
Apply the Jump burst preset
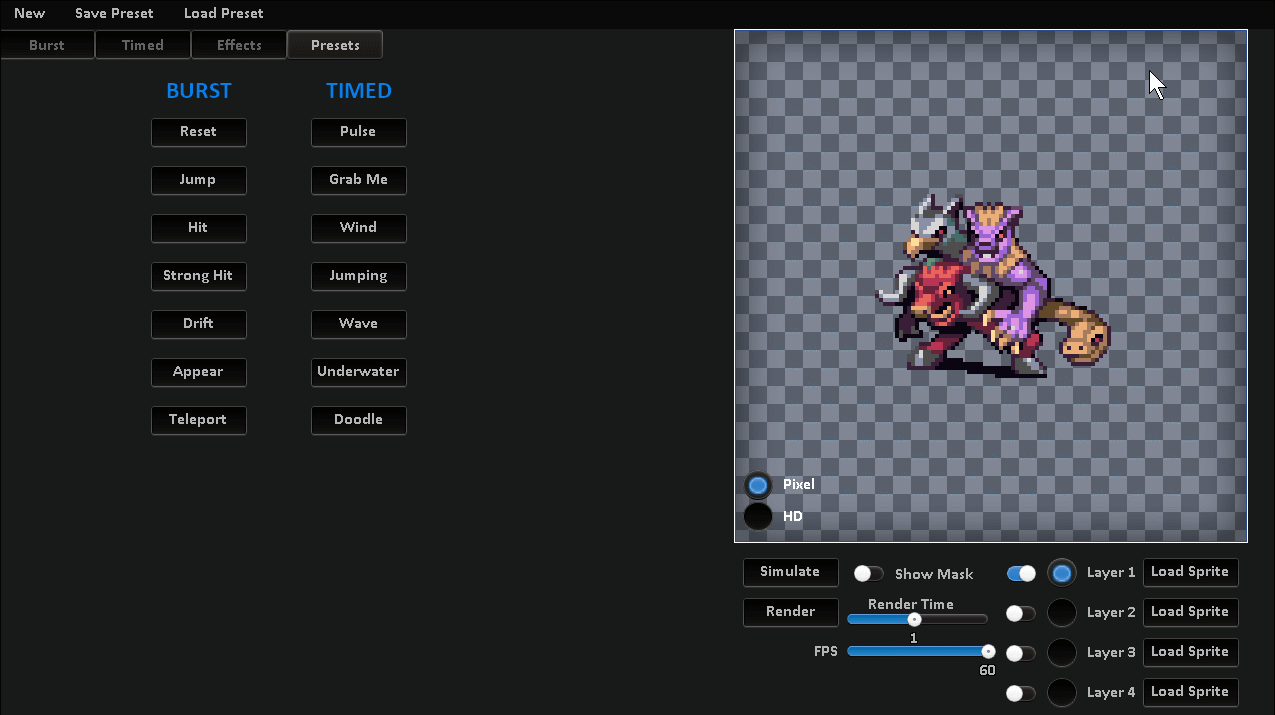[198, 180]
